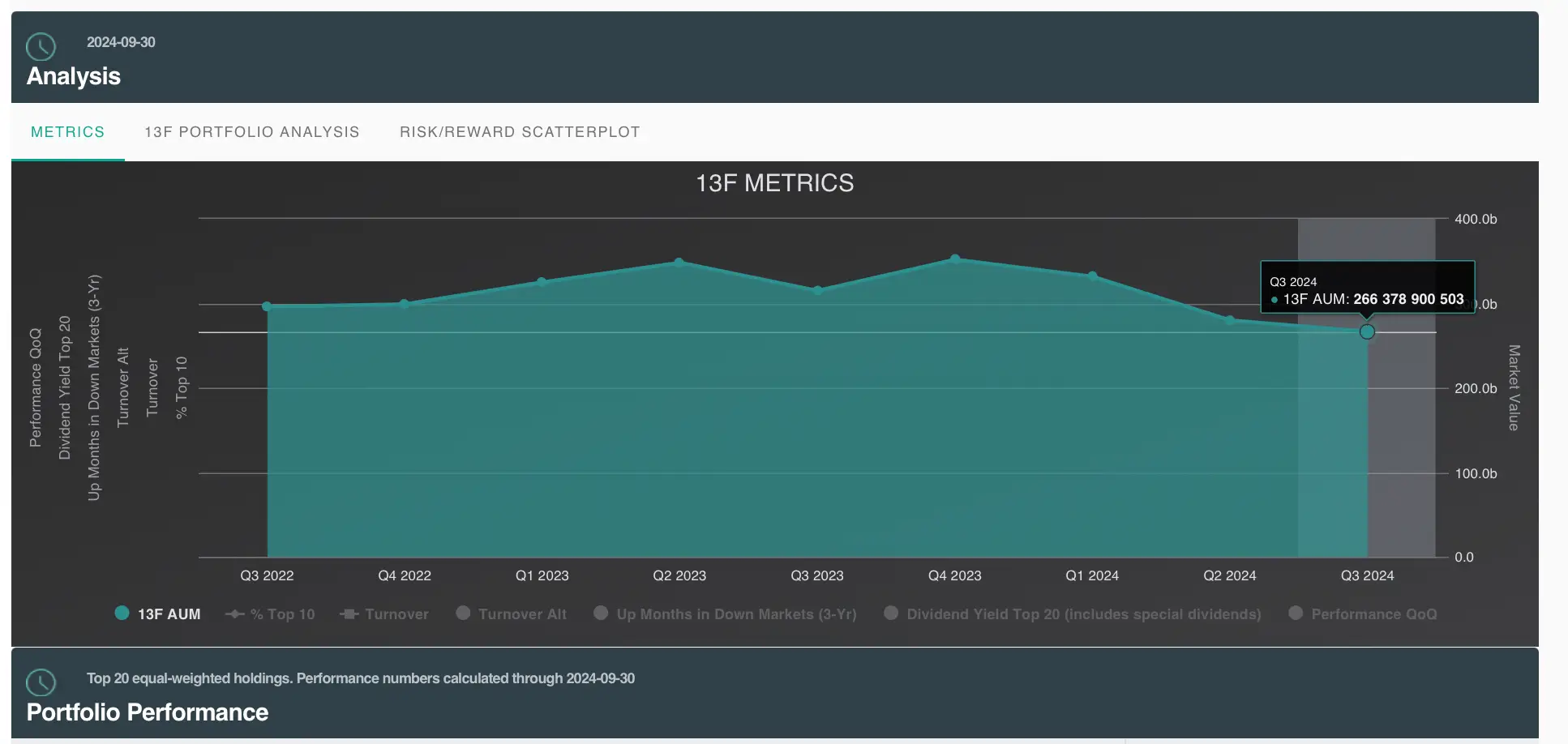
Task: Show Turnover Alt series via legend text
Action: (522, 614)
